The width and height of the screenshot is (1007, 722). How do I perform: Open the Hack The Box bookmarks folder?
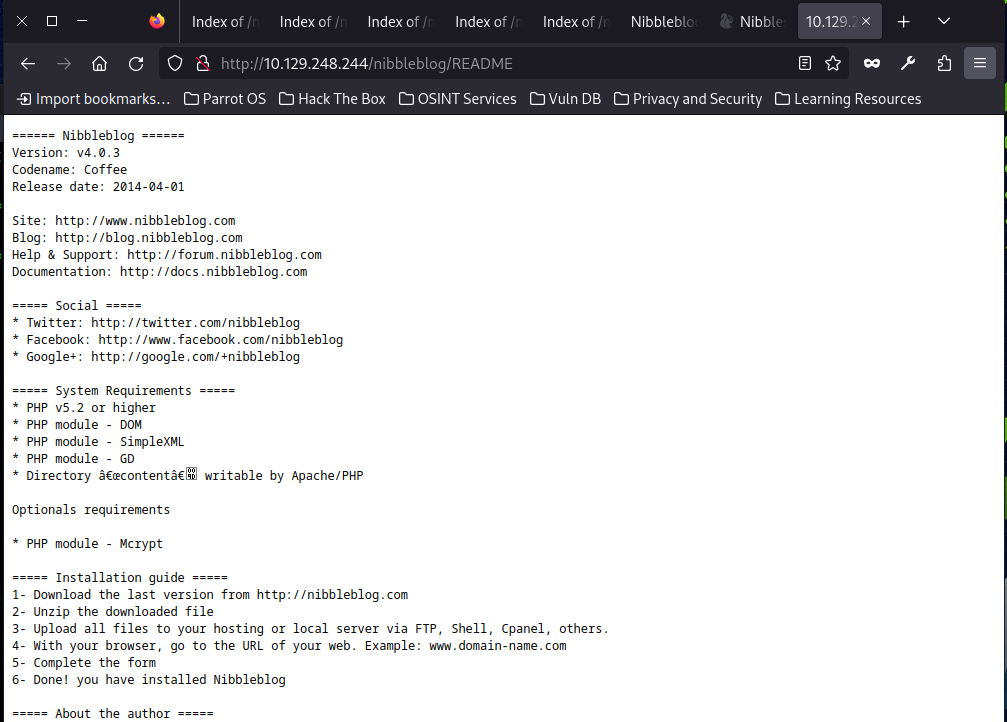pyautogui.click(x=333, y=99)
